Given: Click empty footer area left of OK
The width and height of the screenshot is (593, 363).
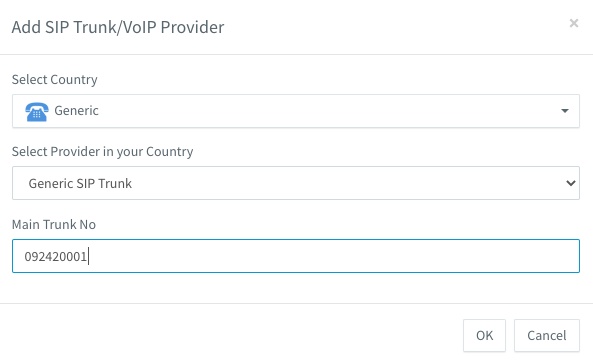Looking at the screenshot, I should coord(231,335).
